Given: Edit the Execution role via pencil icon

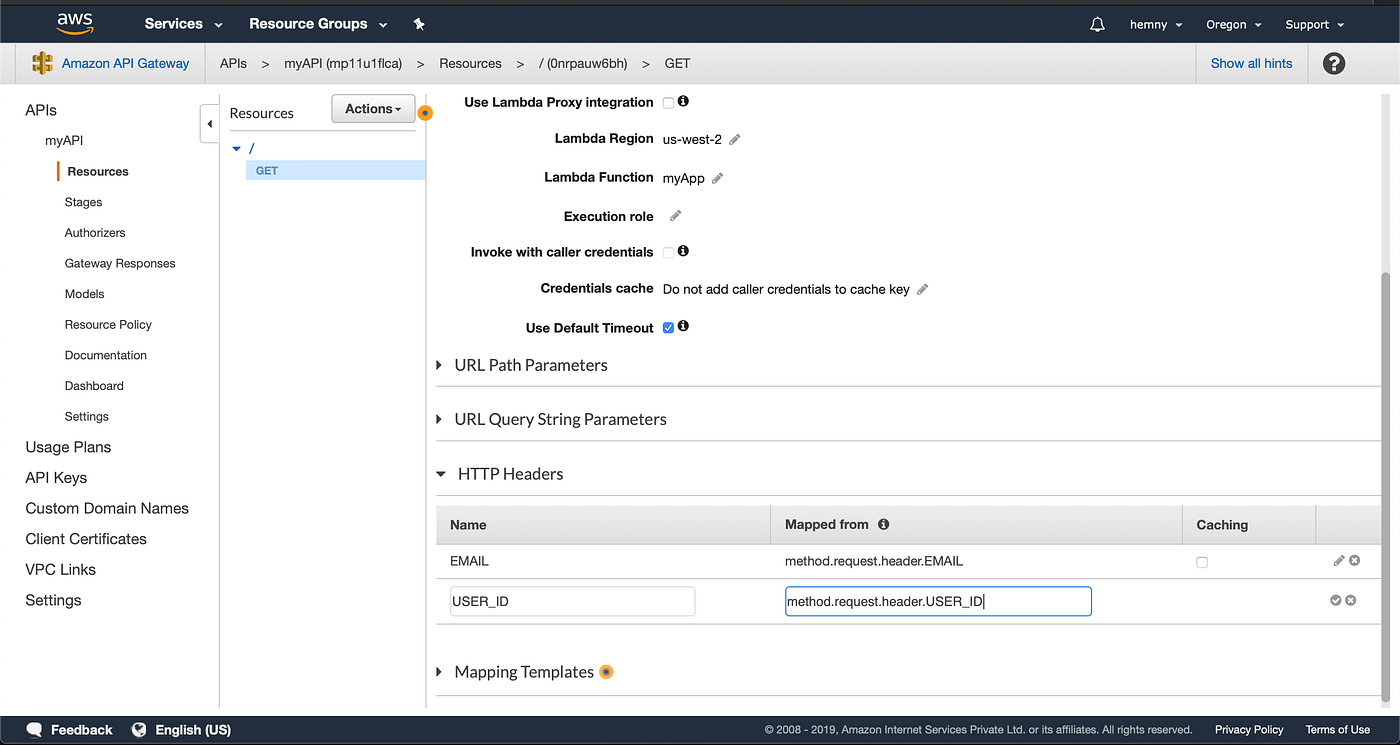Looking at the screenshot, I should point(674,215).
